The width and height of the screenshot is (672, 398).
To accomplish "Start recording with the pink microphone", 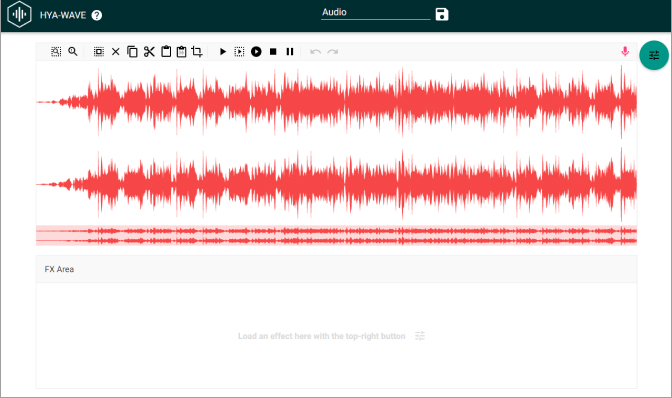I will click(625, 52).
